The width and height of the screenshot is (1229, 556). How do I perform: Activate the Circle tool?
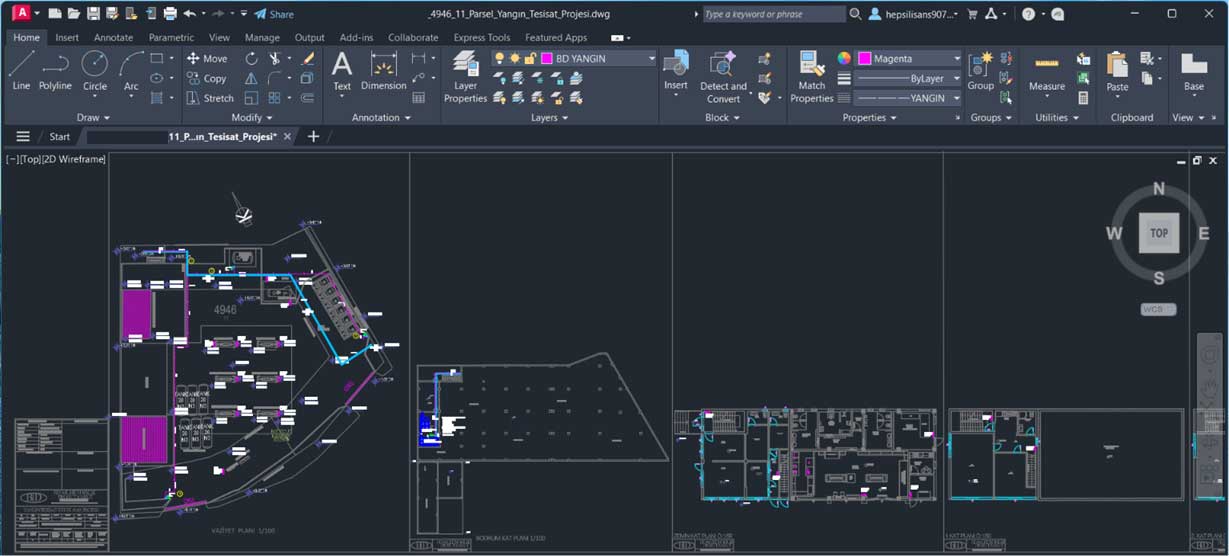[x=95, y=71]
